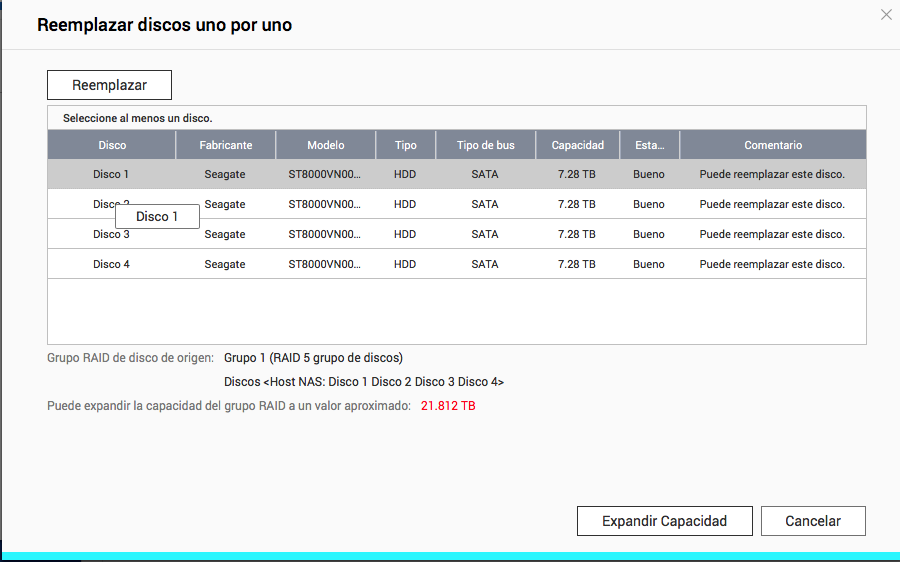Click the Modelo column header
The image size is (900, 562).
click(325, 145)
